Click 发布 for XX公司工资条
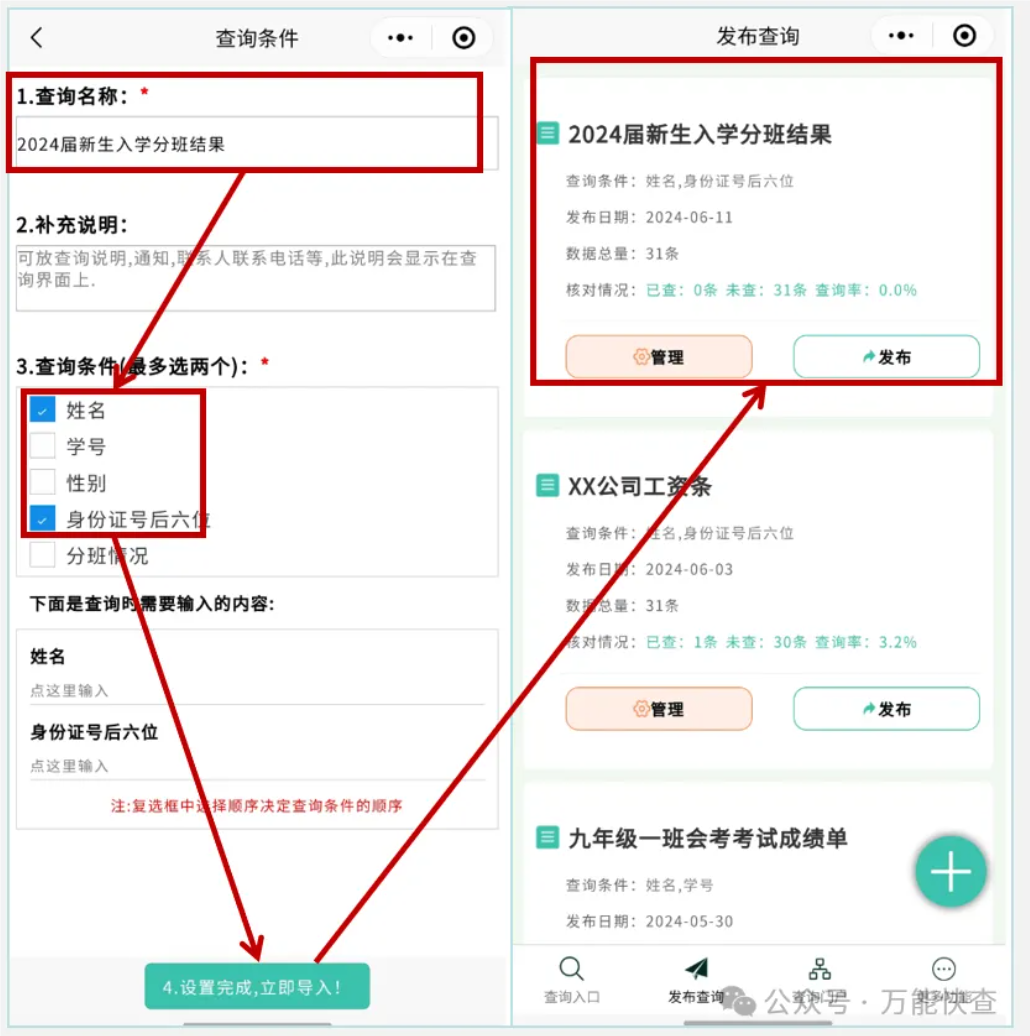Image resolution: width=1030 pixels, height=1036 pixels. pyautogui.click(x=887, y=709)
